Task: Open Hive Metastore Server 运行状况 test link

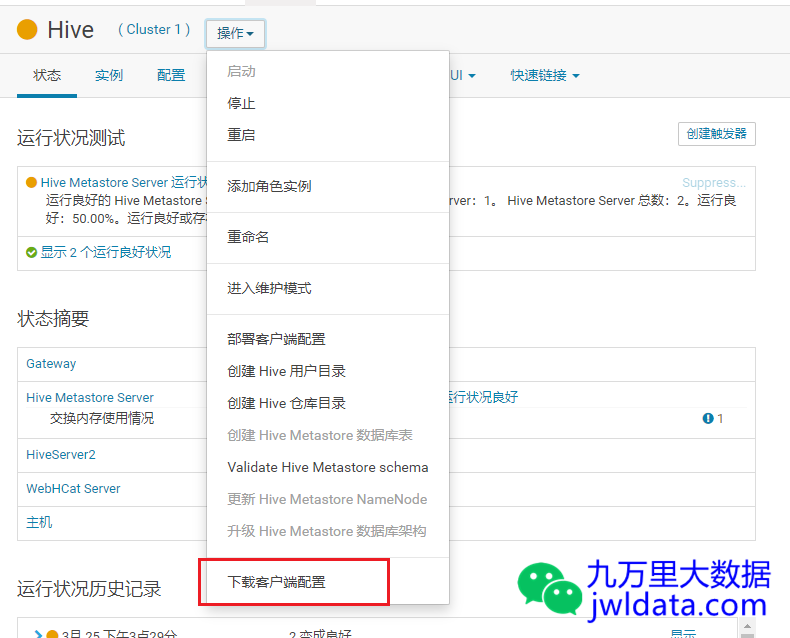Action: [124, 182]
